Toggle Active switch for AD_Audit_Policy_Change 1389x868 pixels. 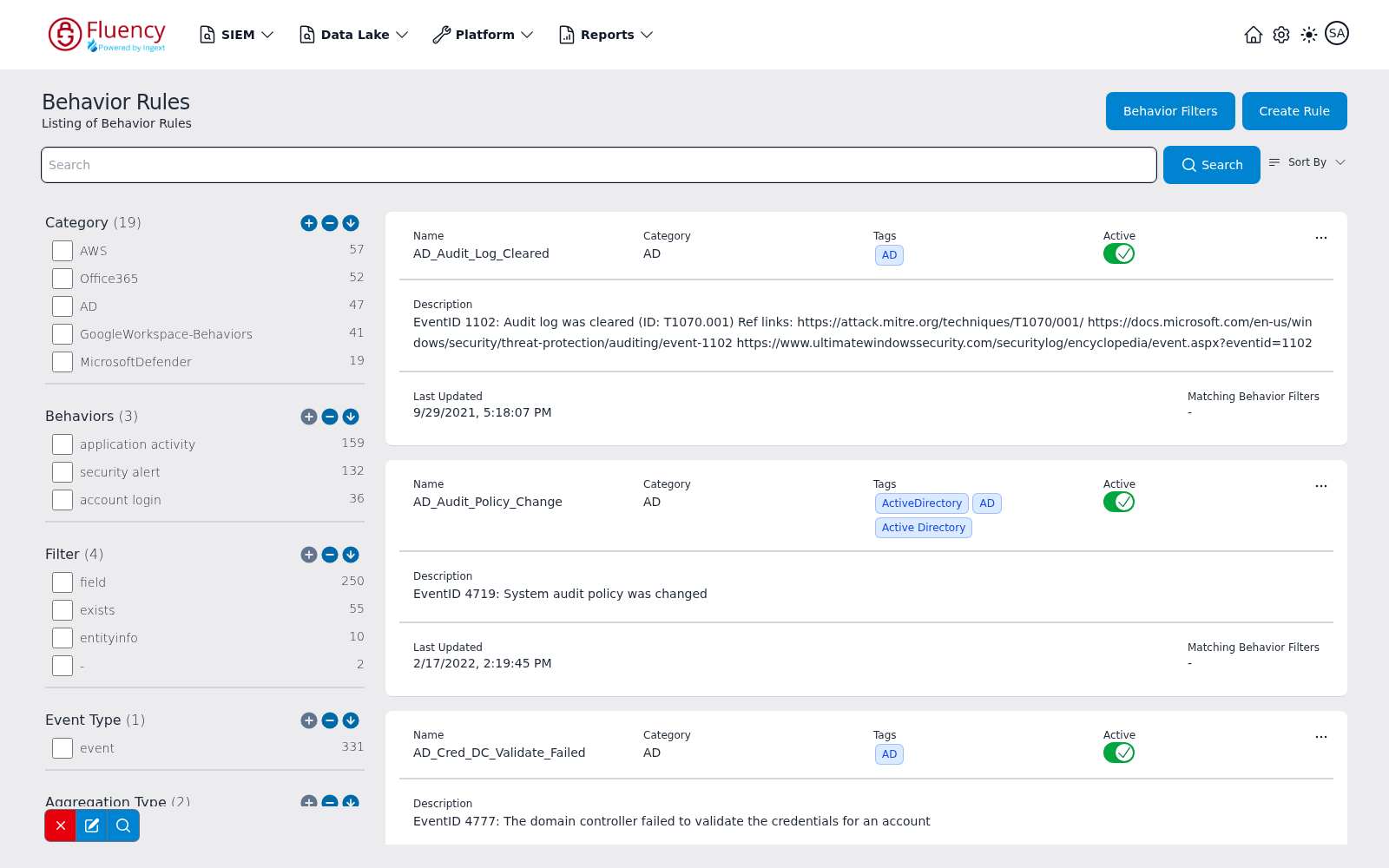coord(1119,502)
